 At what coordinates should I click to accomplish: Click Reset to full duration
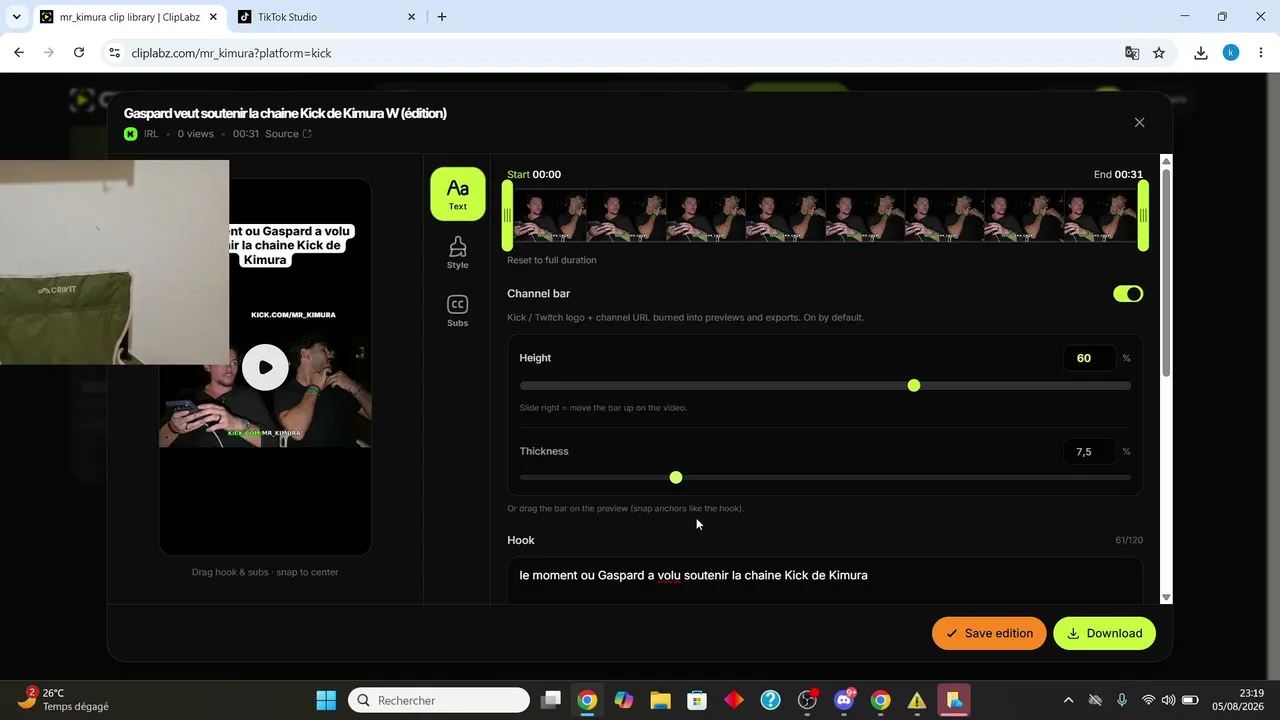pyautogui.click(x=552, y=260)
